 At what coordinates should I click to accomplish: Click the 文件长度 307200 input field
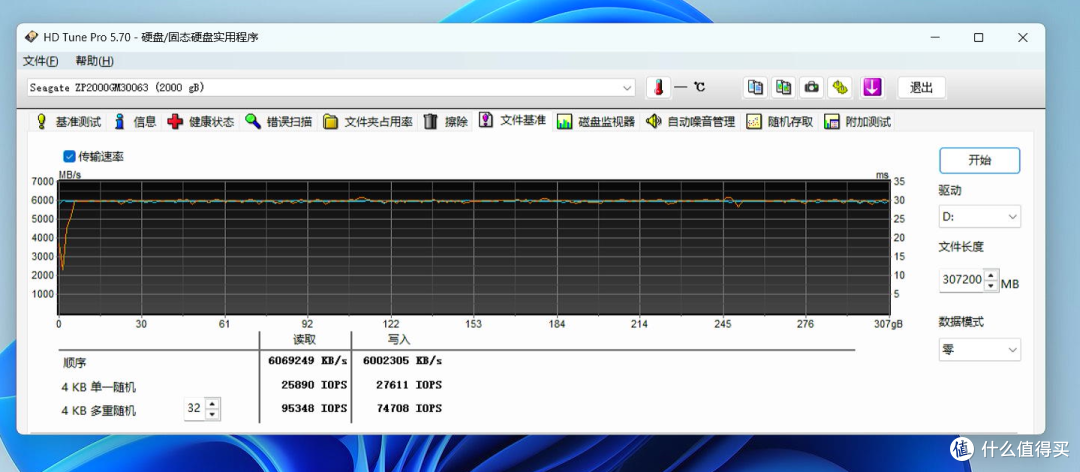tap(962, 280)
